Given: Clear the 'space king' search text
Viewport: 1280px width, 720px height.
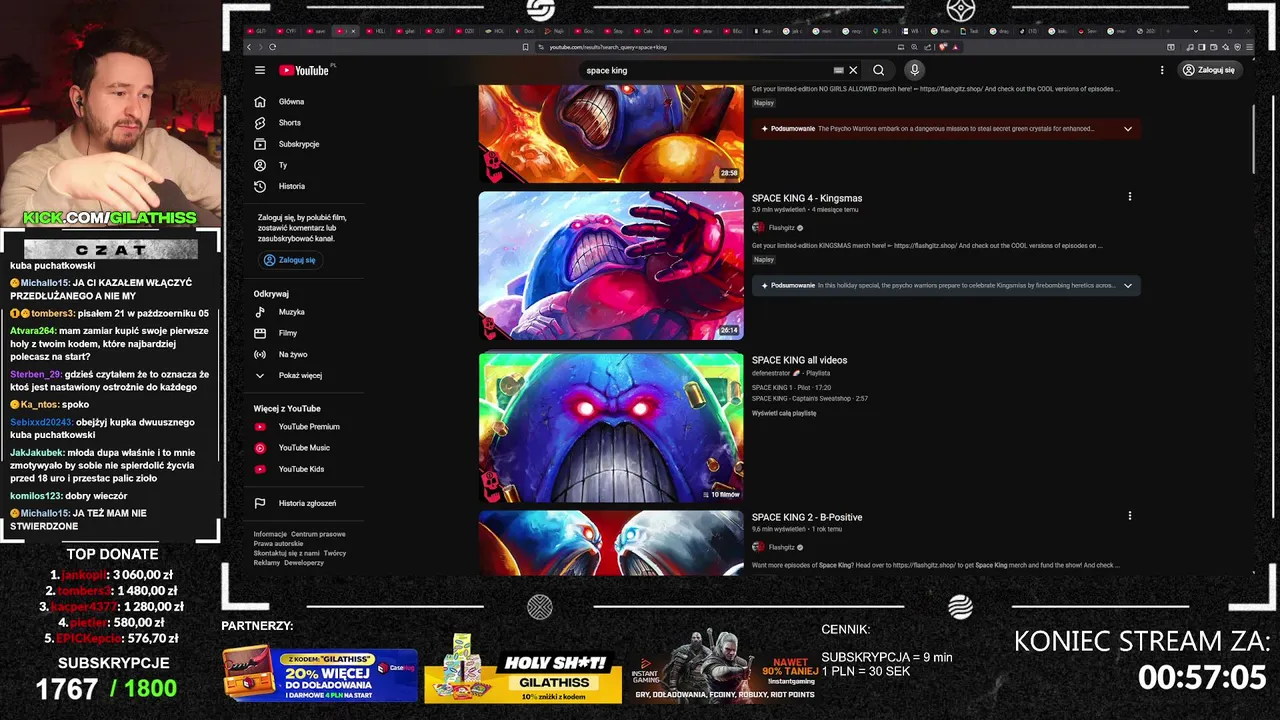Looking at the screenshot, I should pyautogui.click(x=853, y=70).
